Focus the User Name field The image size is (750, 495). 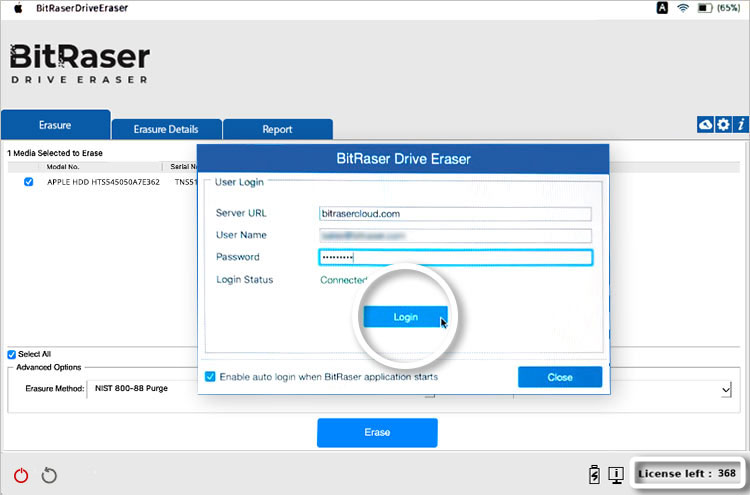(x=455, y=235)
